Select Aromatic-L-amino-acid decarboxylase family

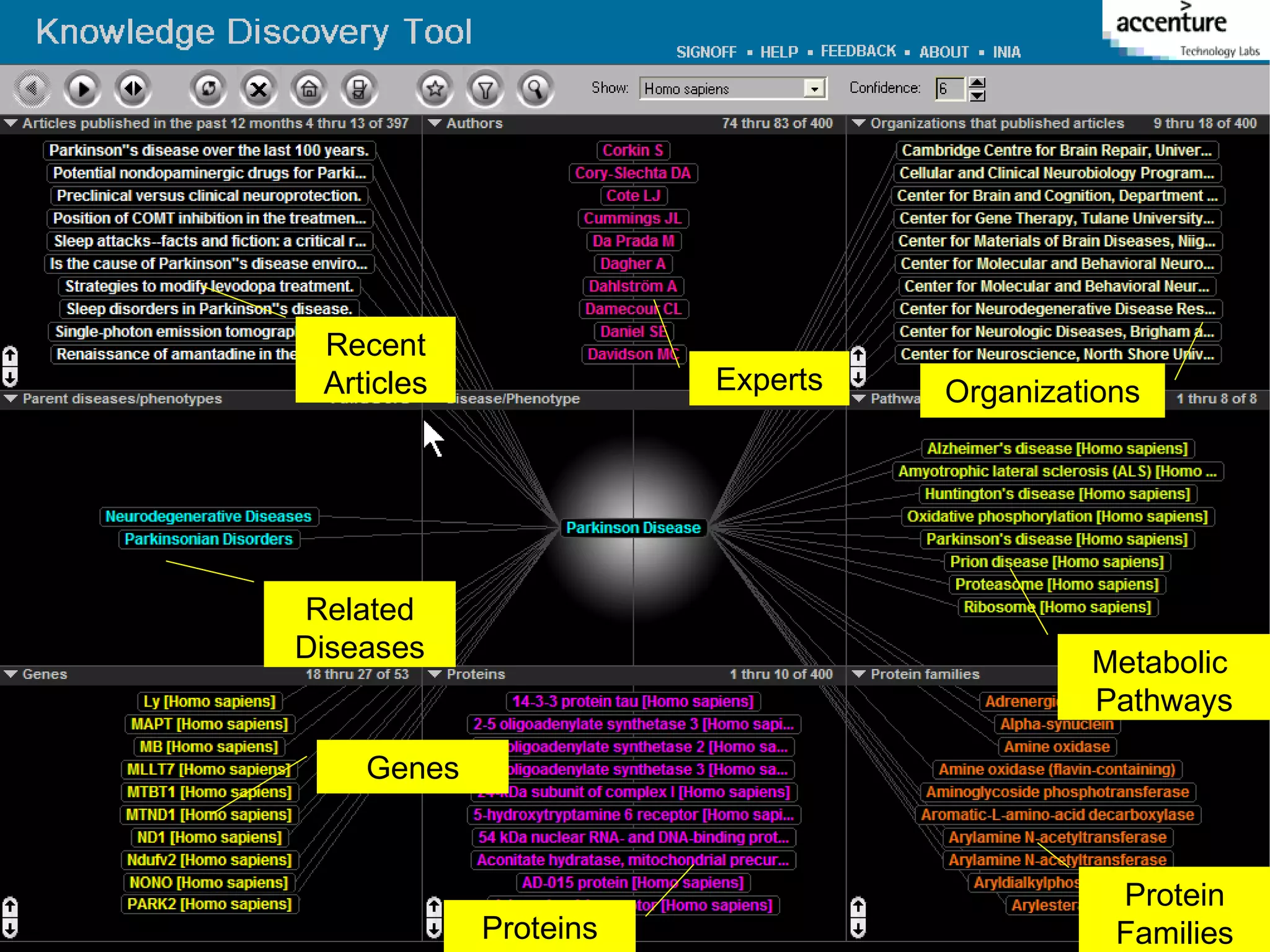pyautogui.click(x=1057, y=814)
